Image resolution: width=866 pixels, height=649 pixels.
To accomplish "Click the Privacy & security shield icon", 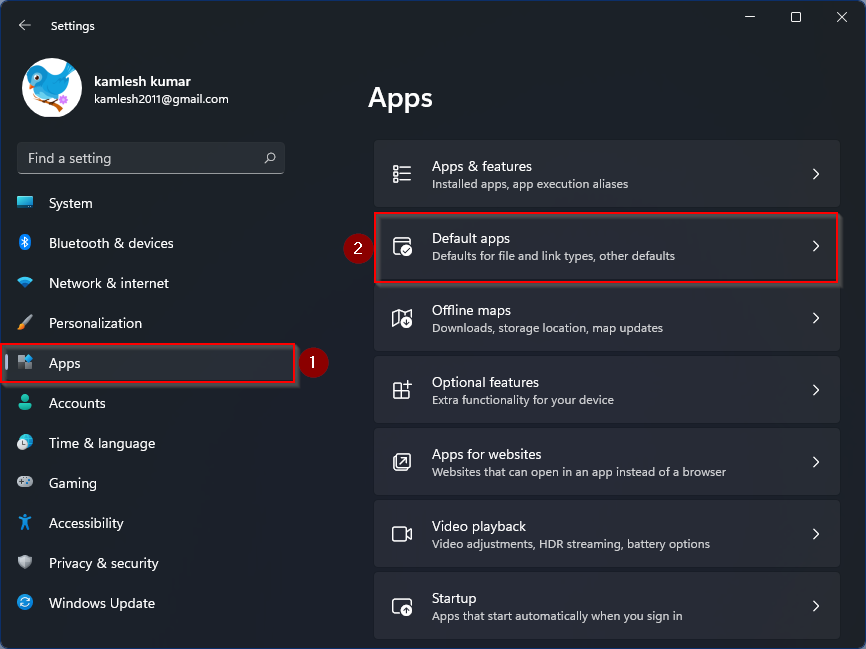I will (25, 563).
